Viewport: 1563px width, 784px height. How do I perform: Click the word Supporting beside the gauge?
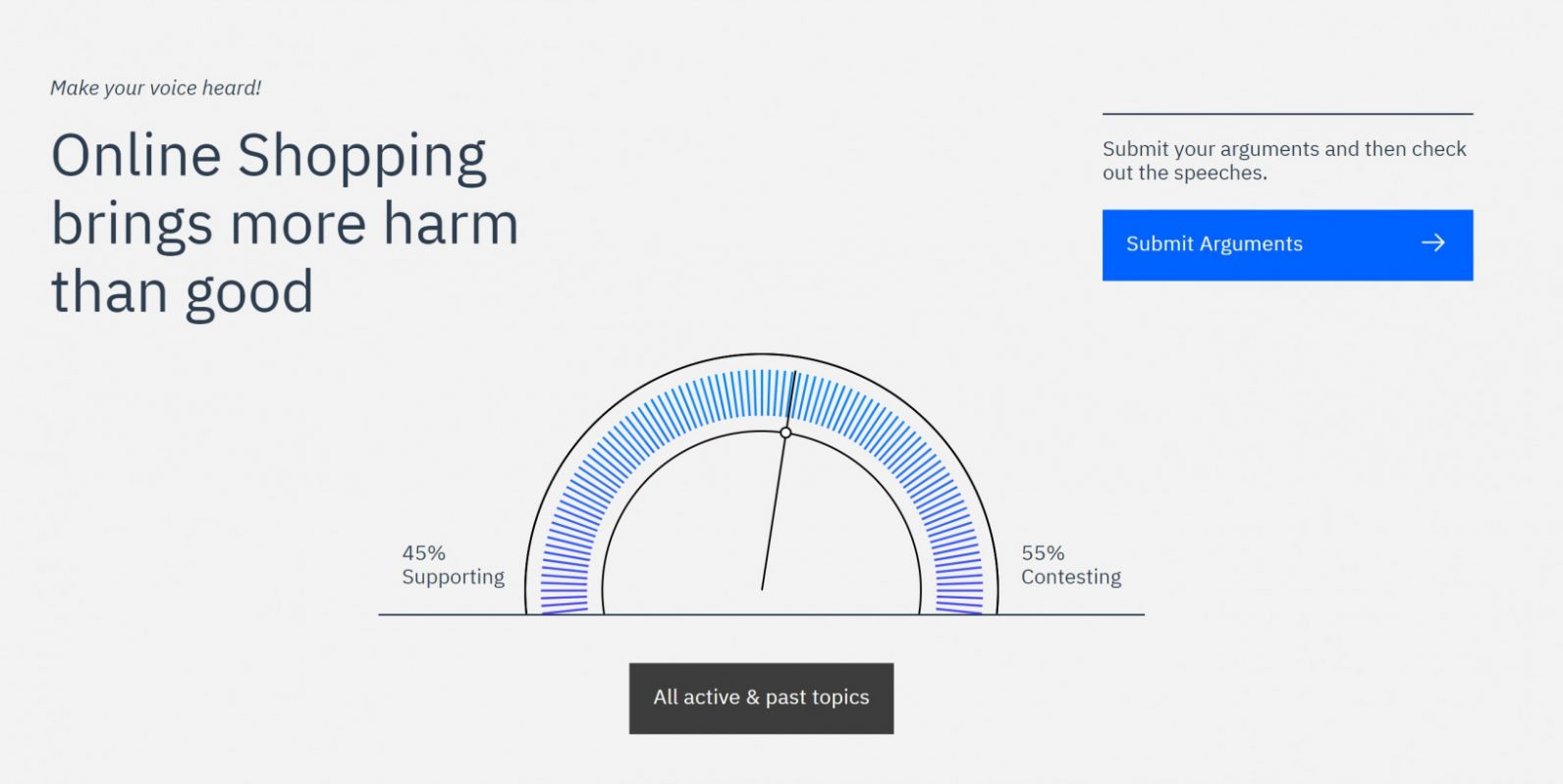[453, 577]
